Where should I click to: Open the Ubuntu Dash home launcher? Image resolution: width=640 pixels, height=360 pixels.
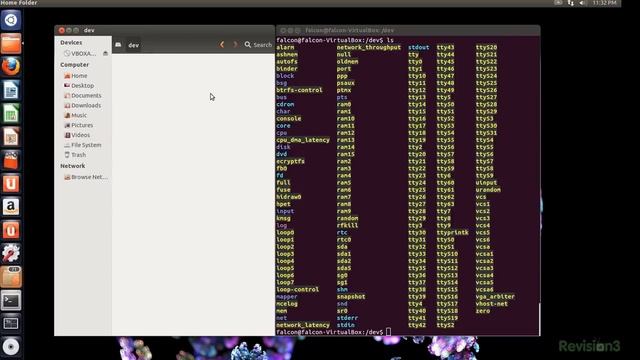coord(11,20)
